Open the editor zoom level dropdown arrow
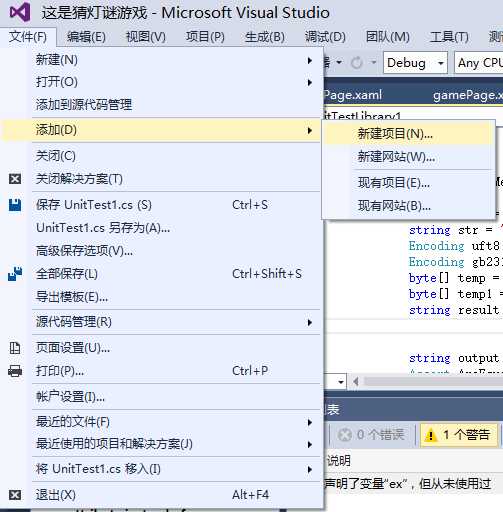 point(341,381)
